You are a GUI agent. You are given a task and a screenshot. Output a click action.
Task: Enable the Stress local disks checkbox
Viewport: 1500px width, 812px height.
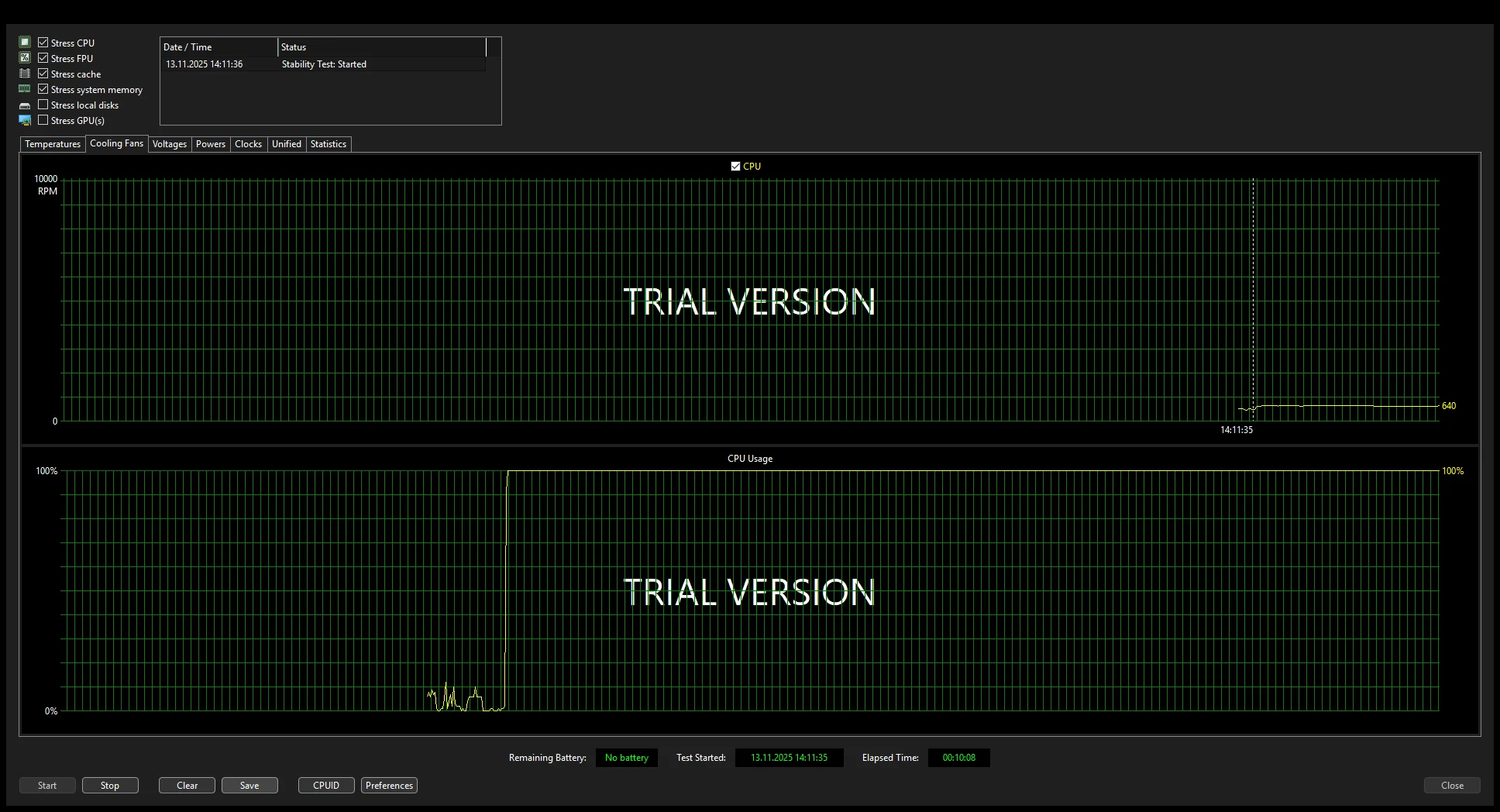coord(43,105)
